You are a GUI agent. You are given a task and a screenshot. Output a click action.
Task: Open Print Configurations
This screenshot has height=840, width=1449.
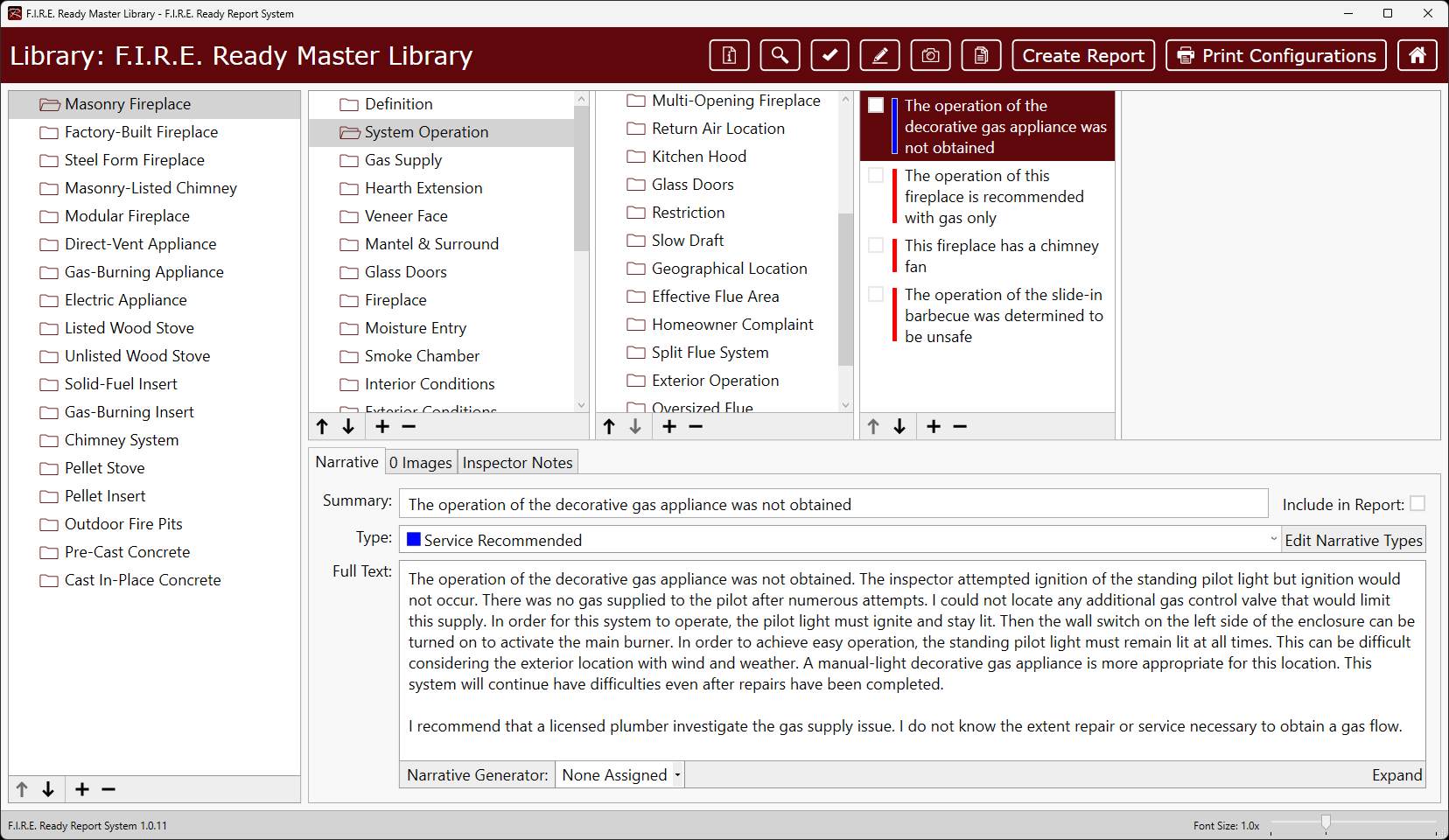coord(1275,54)
